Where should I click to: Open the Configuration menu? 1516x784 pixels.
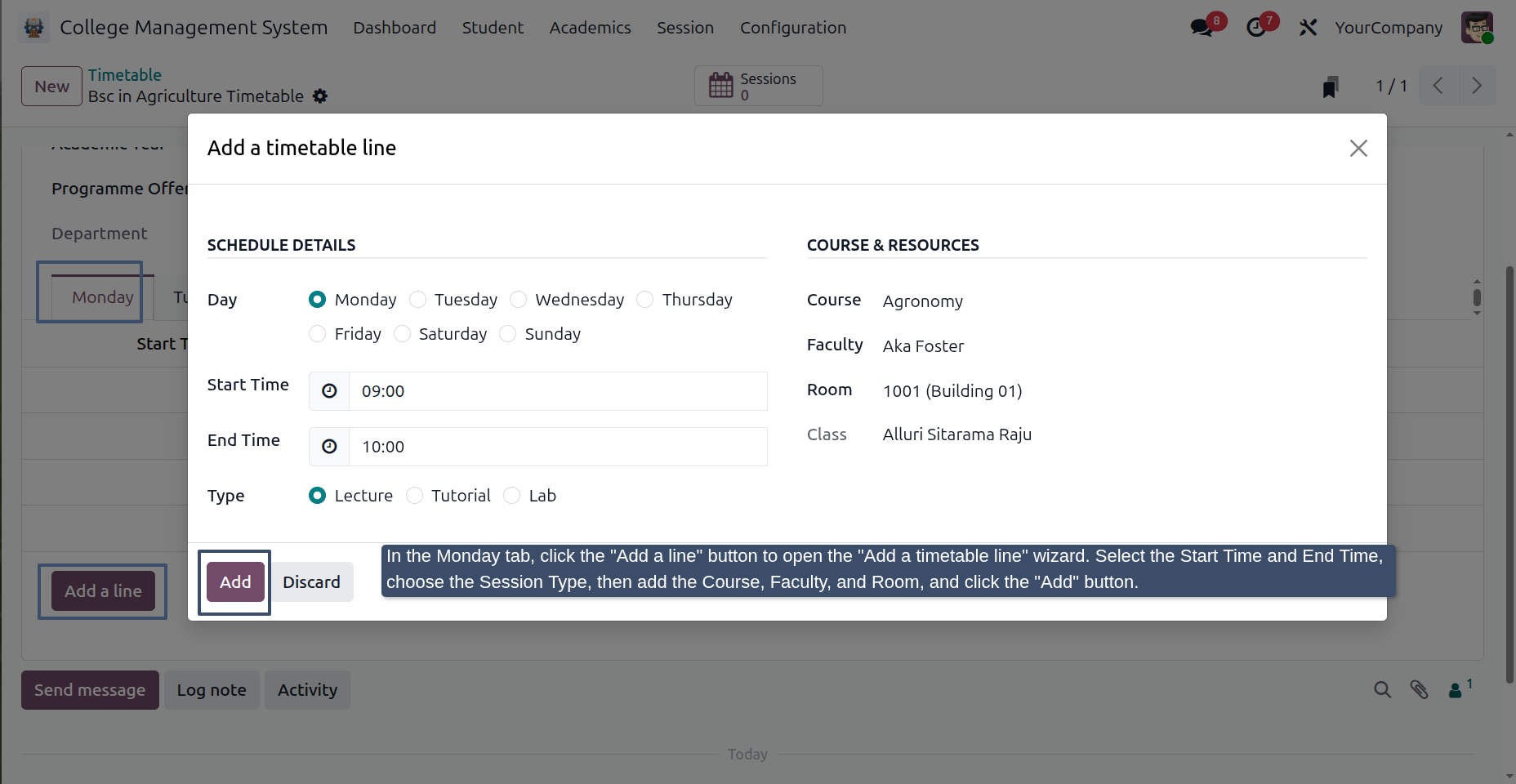pyautogui.click(x=793, y=28)
